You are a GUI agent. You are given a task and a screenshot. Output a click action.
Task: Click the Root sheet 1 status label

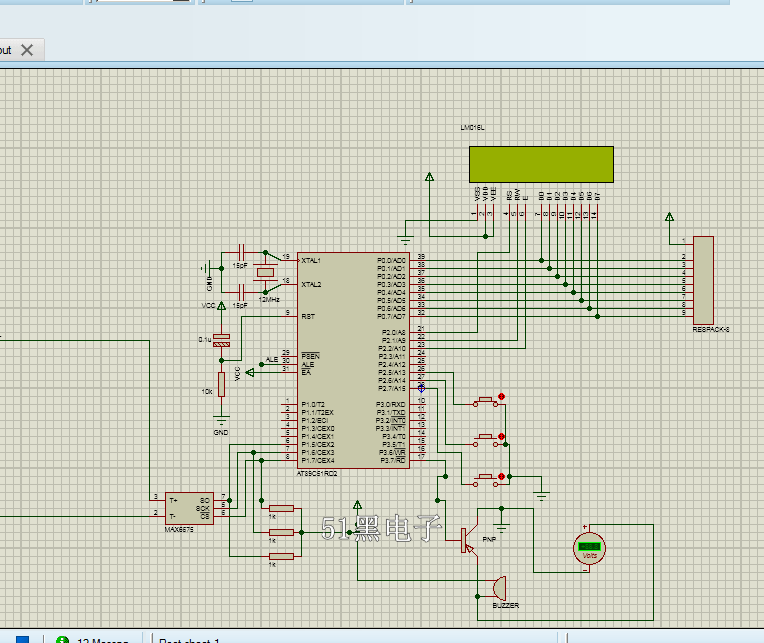click(189, 640)
